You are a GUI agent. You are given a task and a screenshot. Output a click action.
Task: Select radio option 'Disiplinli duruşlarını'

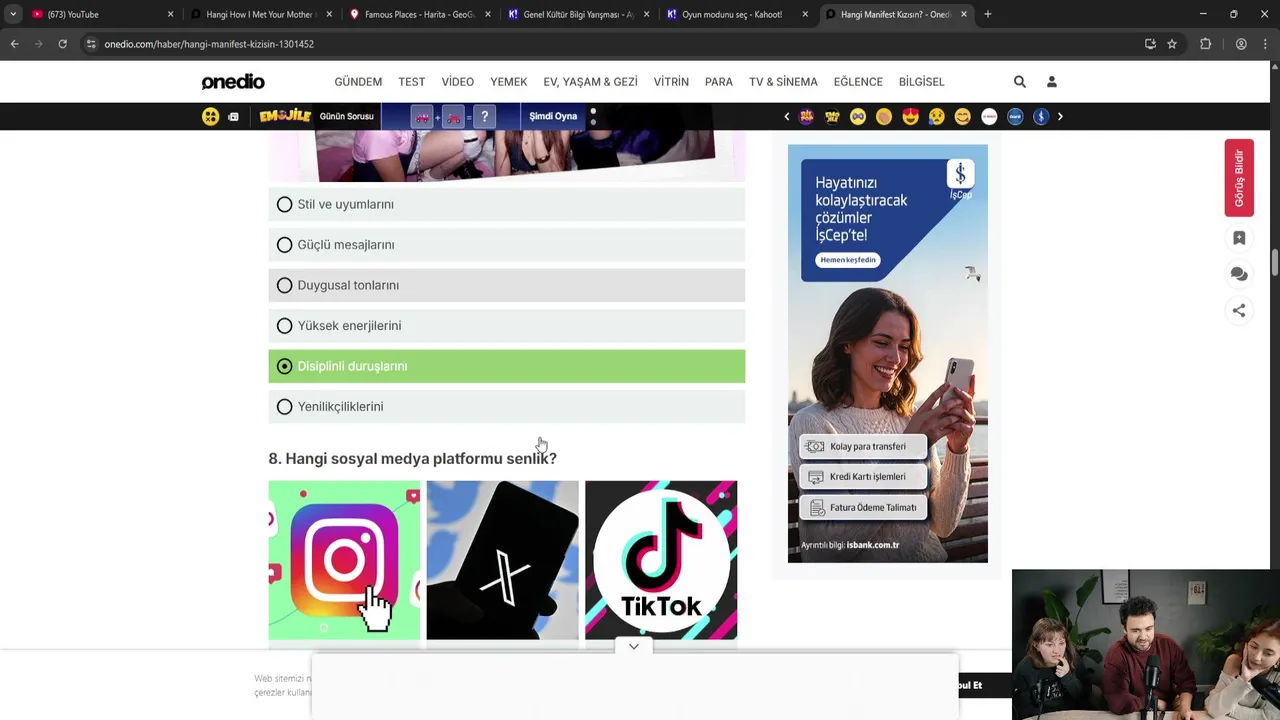click(506, 366)
